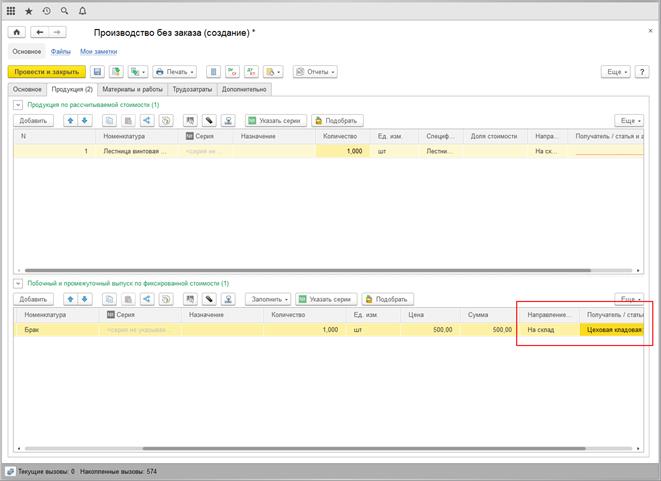This screenshot has height=481, width=661.
Task: Open the history clock icon
Action: coord(45,9)
